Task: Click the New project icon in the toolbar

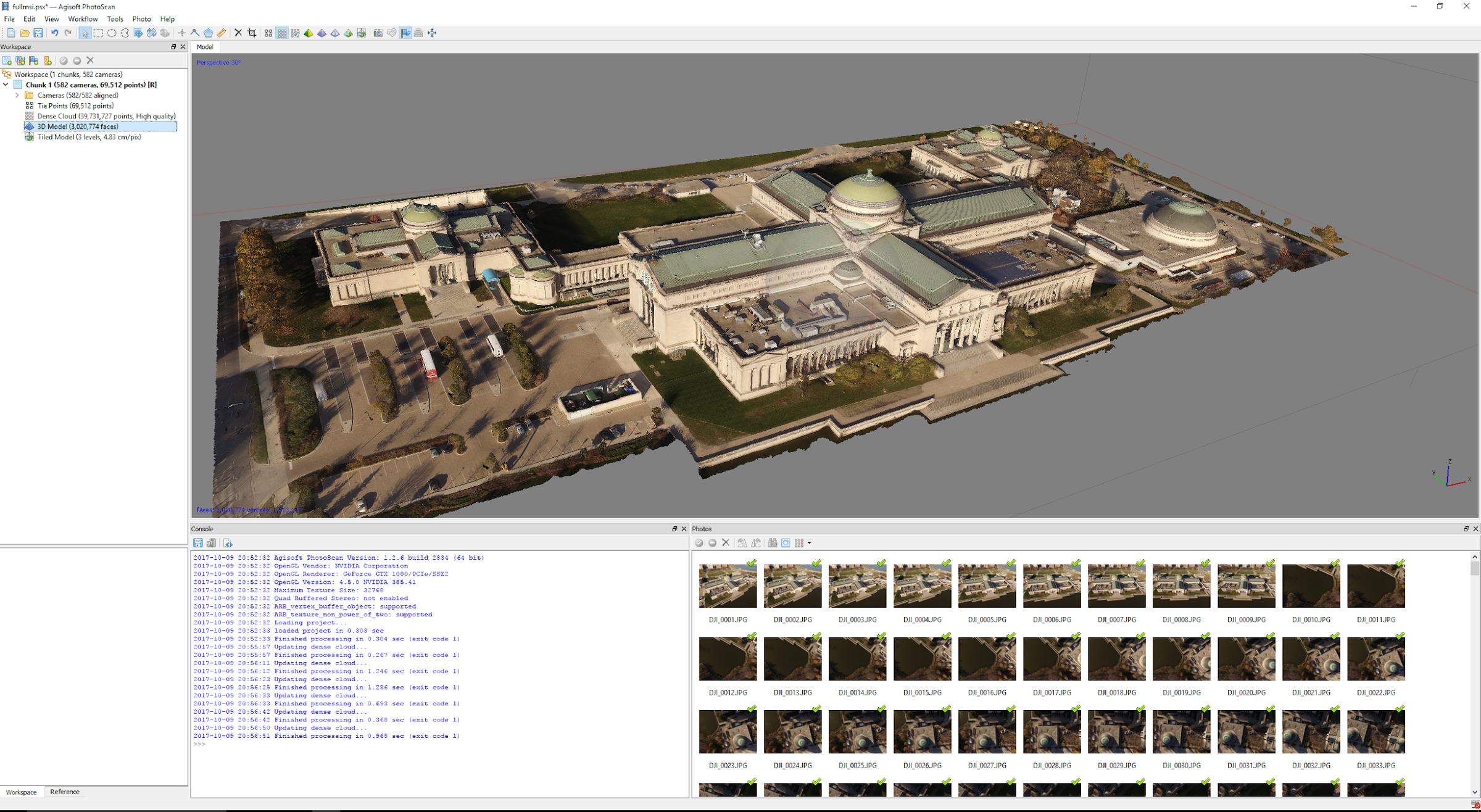Action: [11, 33]
